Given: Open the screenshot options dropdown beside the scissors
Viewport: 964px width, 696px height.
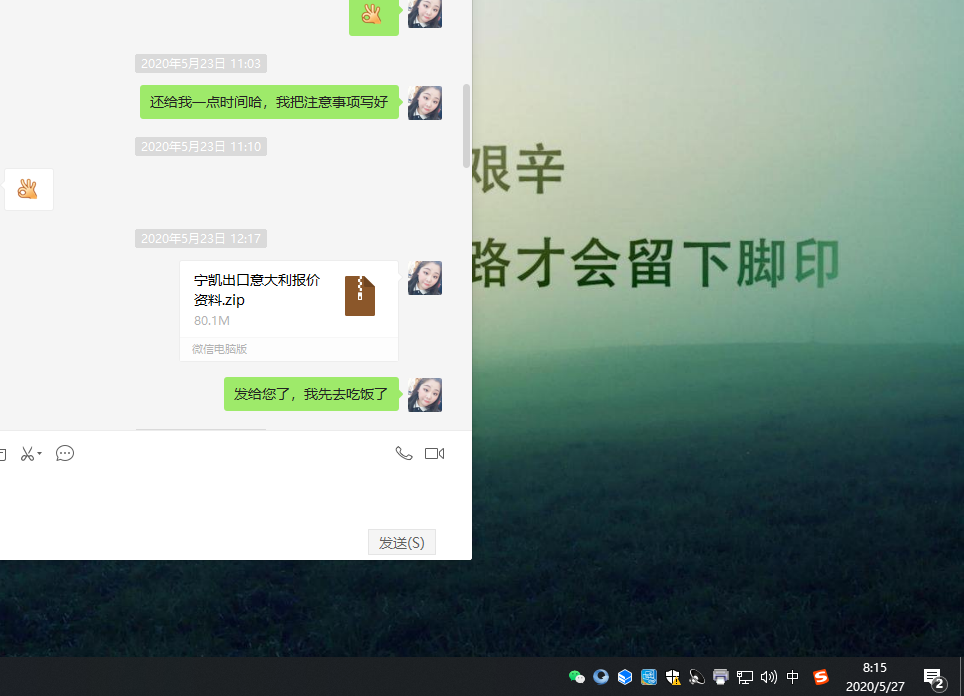Looking at the screenshot, I should (x=38, y=453).
